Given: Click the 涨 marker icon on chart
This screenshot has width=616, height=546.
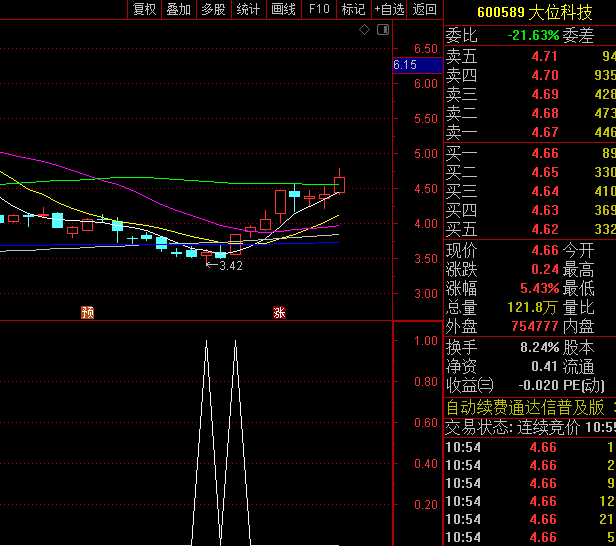Looking at the screenshot, I should point(280,312).
